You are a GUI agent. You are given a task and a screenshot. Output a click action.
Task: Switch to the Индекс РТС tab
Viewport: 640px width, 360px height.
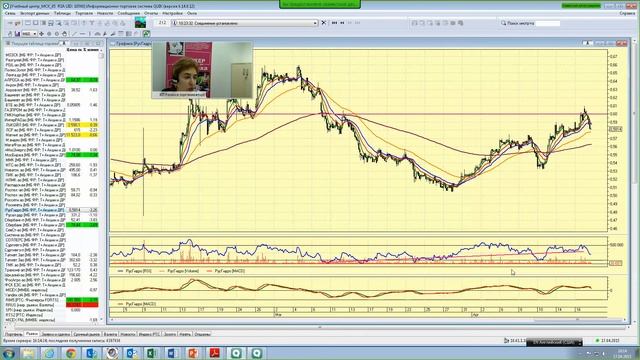coord(149,334)
